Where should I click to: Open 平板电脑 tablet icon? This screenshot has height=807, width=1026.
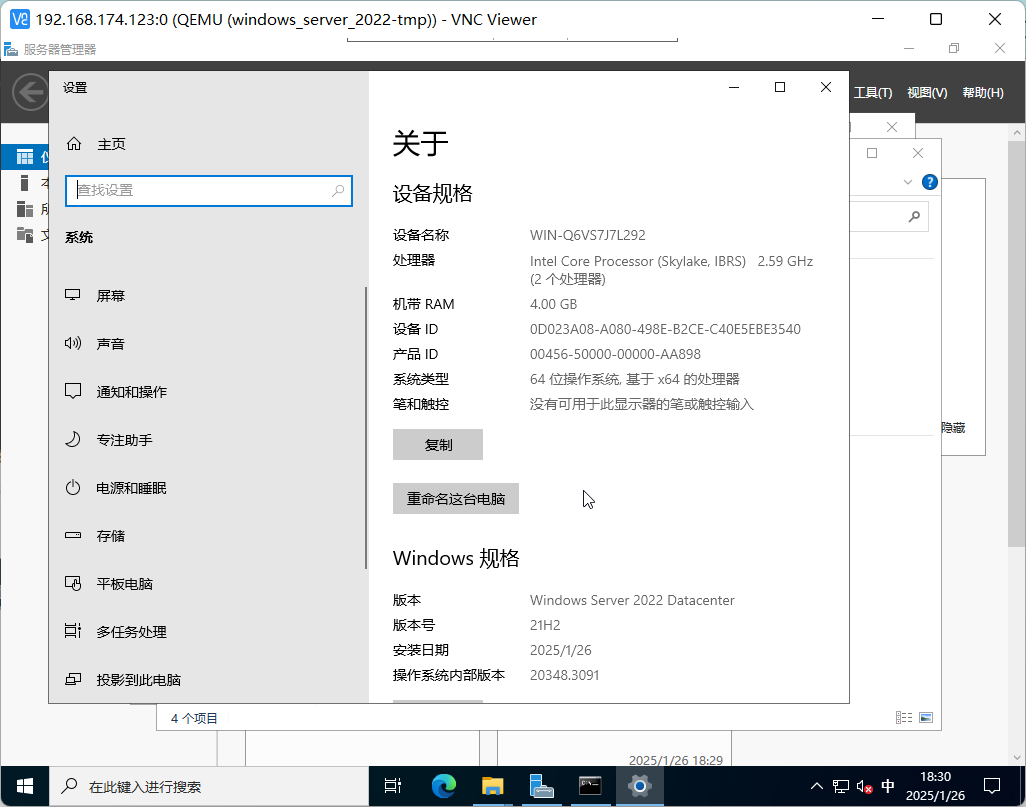(x=73, y=583)
